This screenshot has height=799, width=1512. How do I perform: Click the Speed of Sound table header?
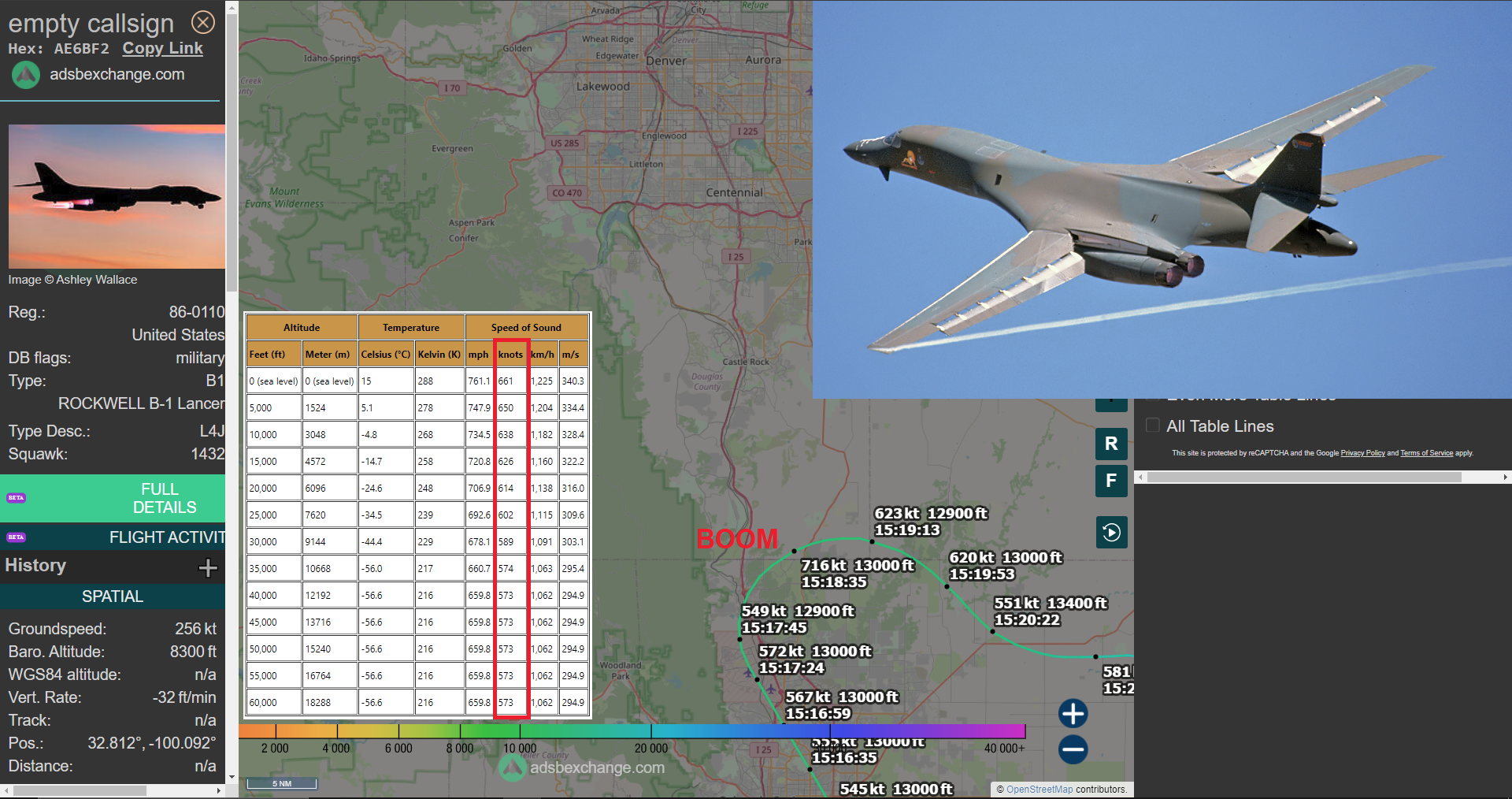526,327
